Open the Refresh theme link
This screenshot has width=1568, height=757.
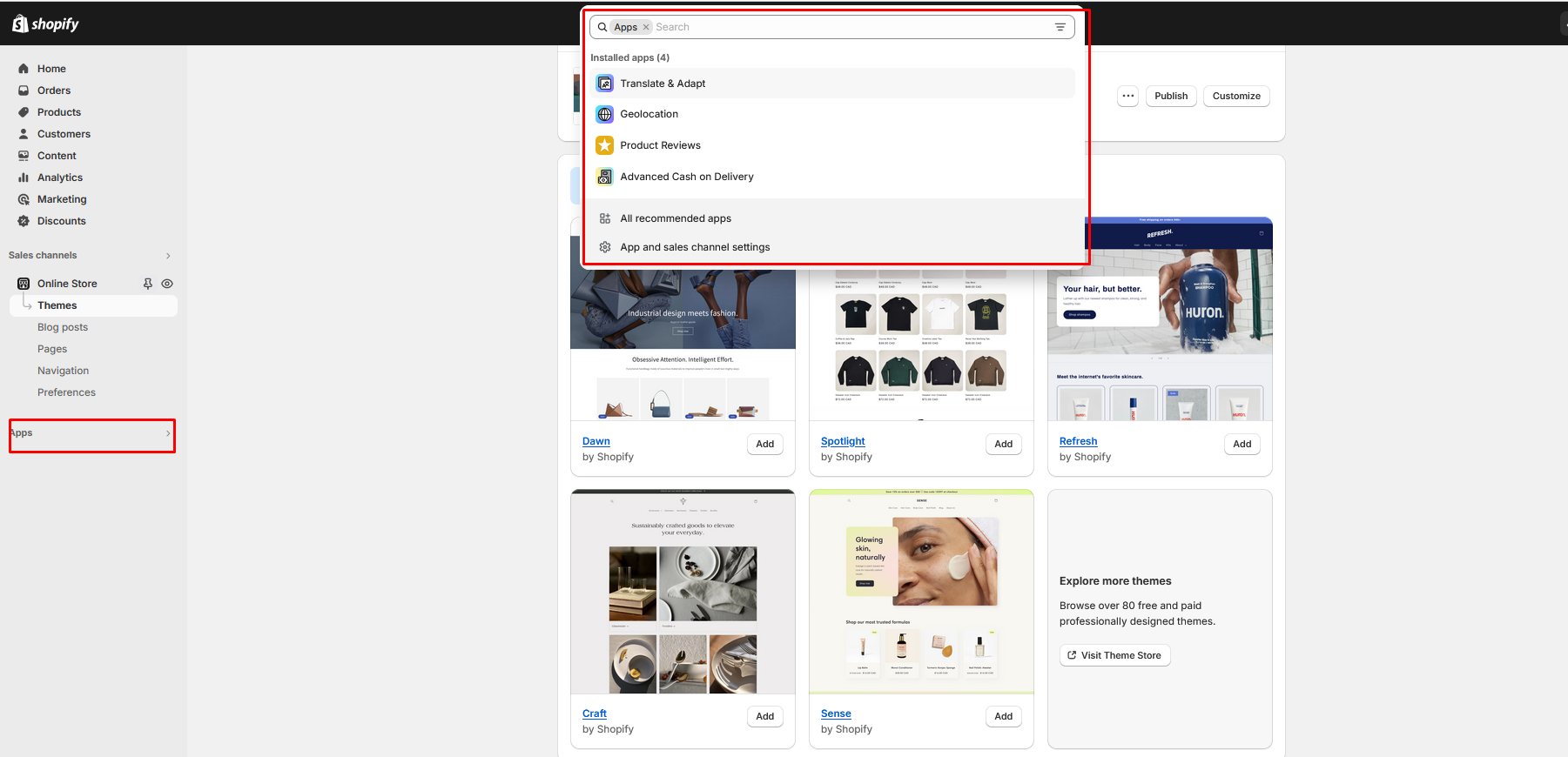1078,441
